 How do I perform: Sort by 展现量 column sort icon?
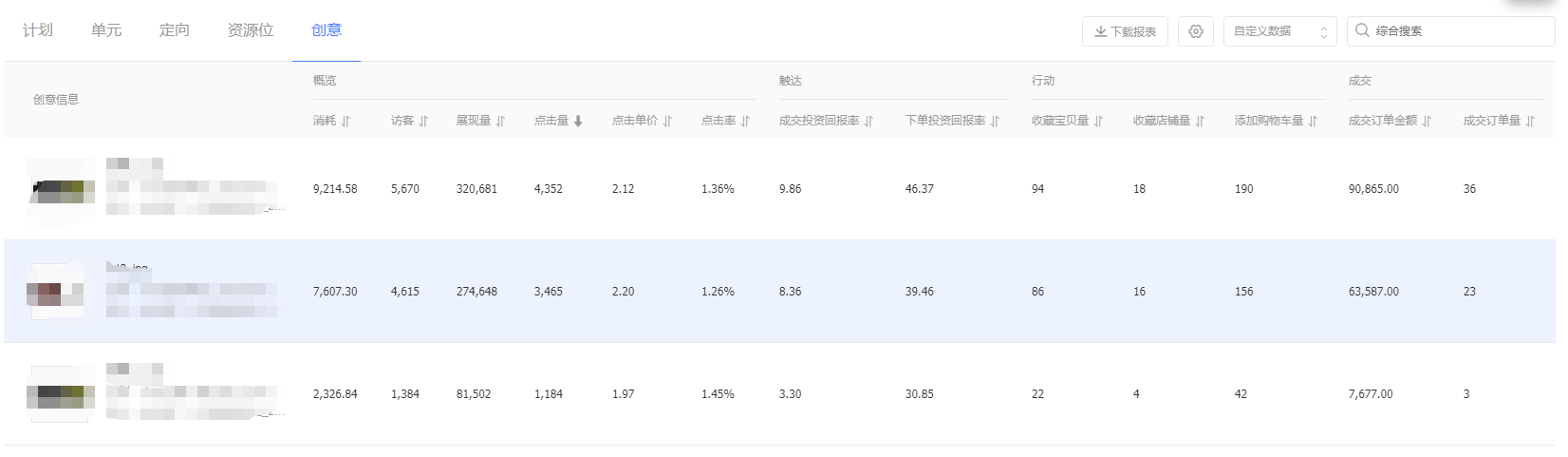point(500,121)
